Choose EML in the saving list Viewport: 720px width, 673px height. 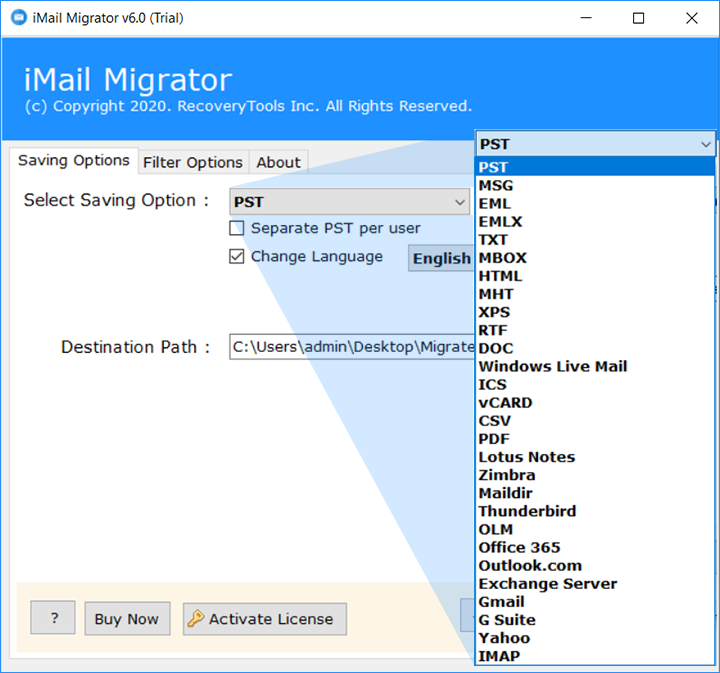click(x=595, y=203)
